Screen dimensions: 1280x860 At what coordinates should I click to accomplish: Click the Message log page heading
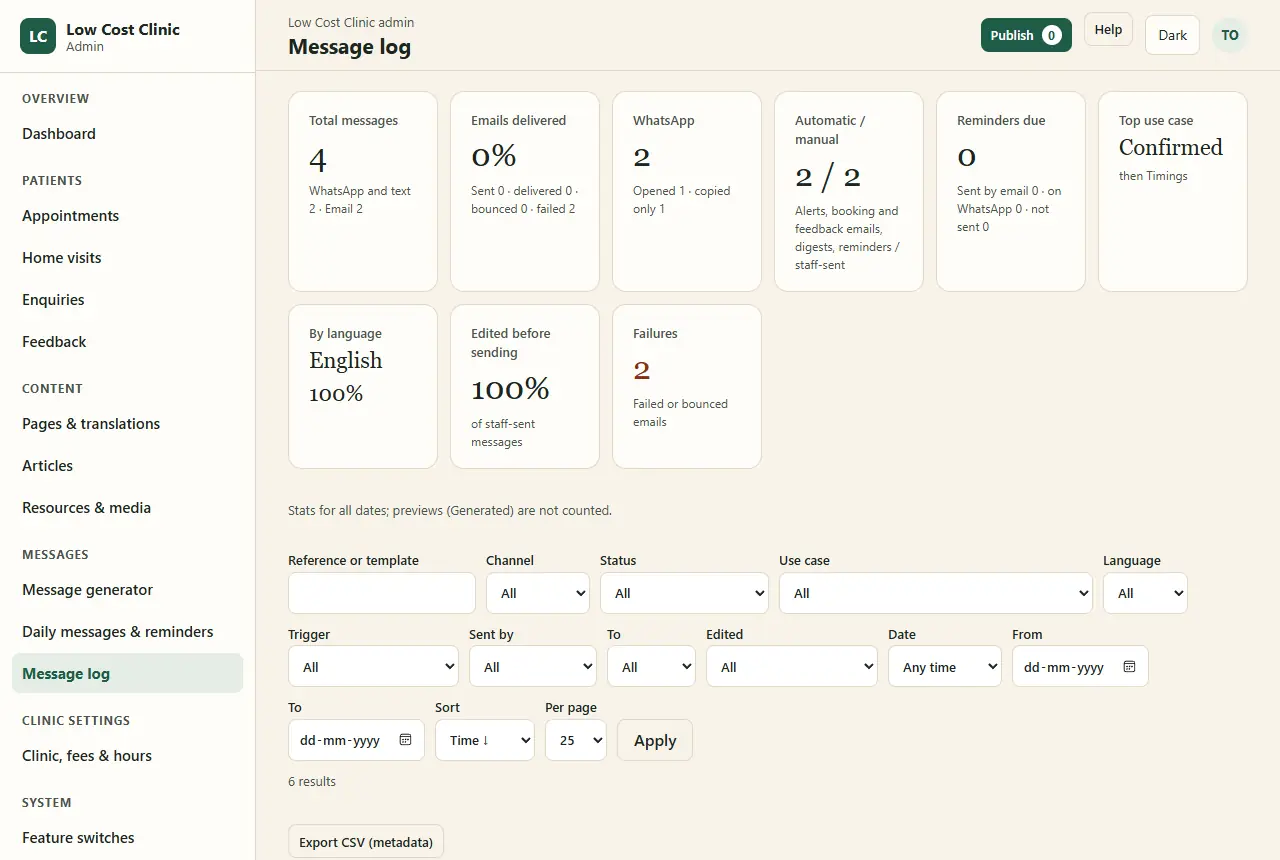coord(349,47)
